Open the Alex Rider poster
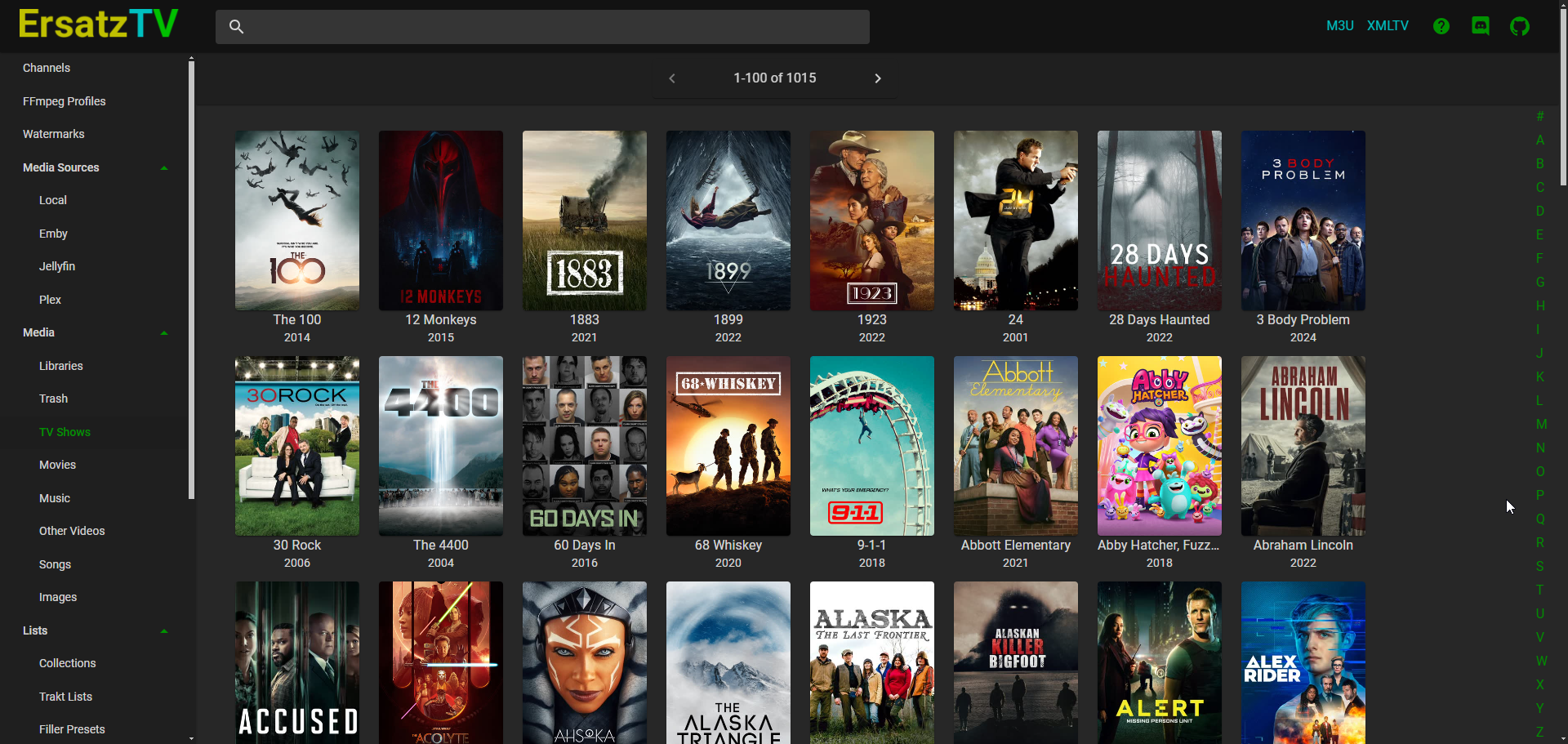The height and width of the screenshot is (744, 1568). (x=1303, y=662)
